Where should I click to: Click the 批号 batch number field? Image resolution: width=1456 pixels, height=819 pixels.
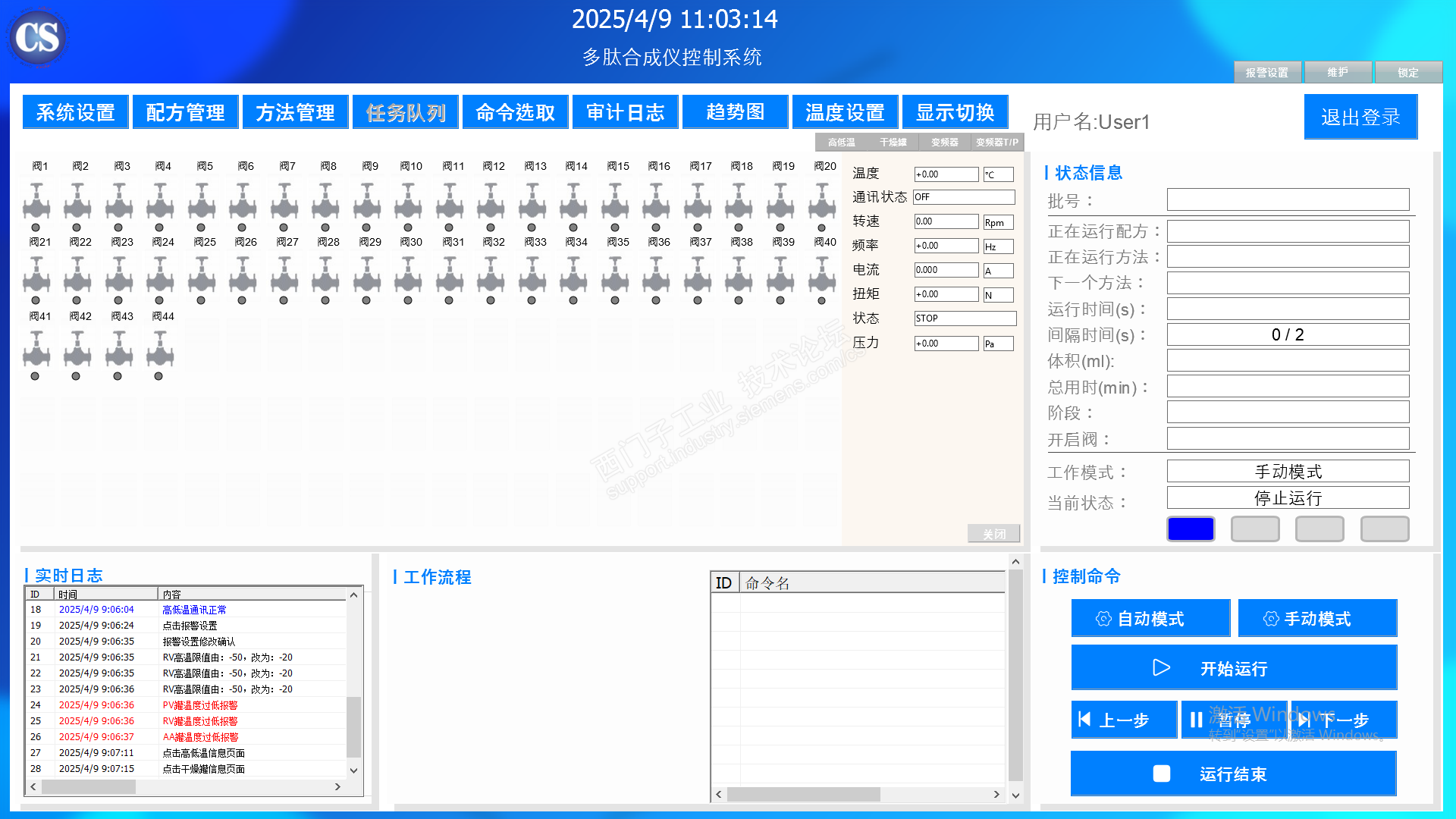(x=1288, y=200)
